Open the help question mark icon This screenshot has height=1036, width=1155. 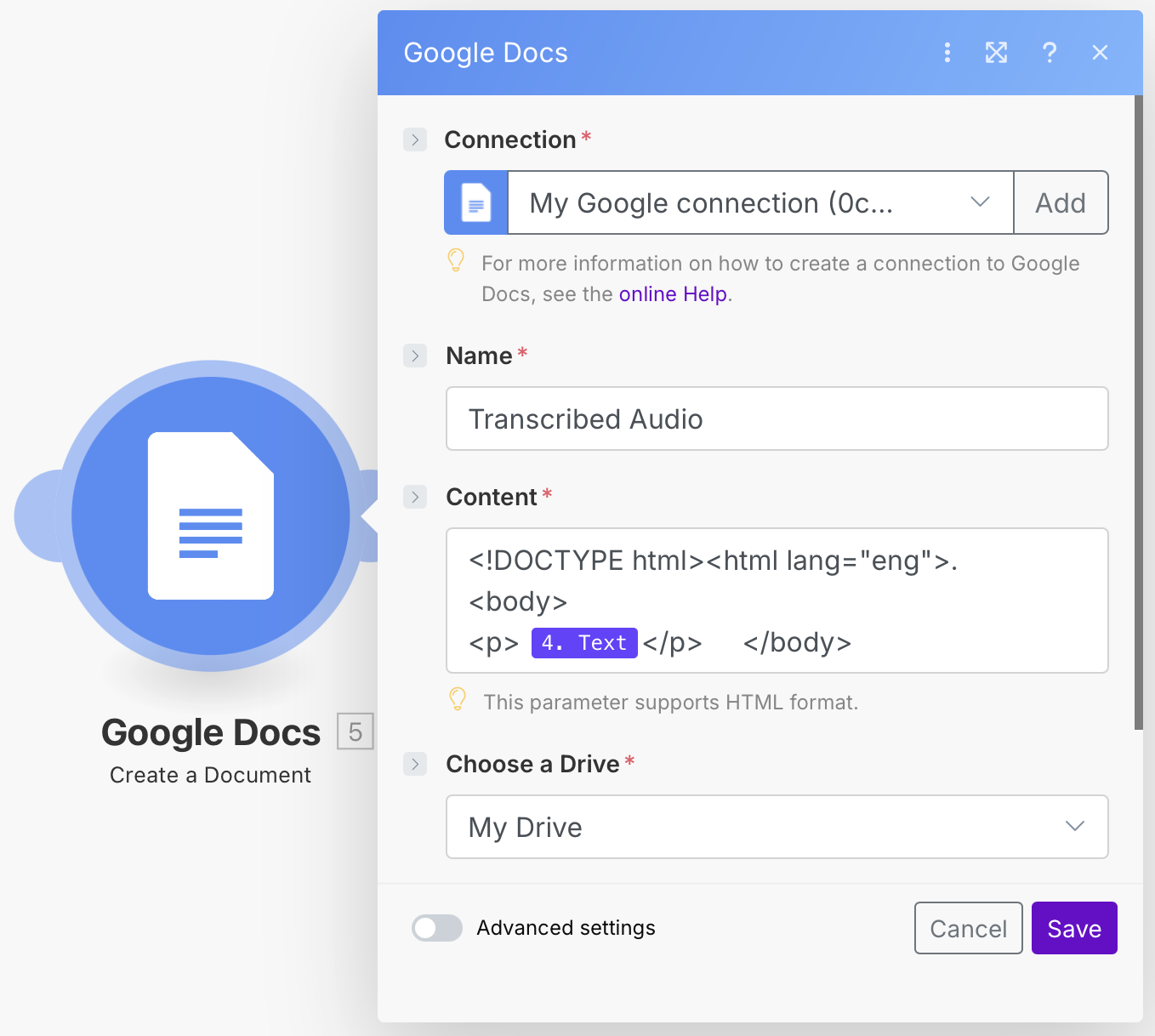(1050, 53)
